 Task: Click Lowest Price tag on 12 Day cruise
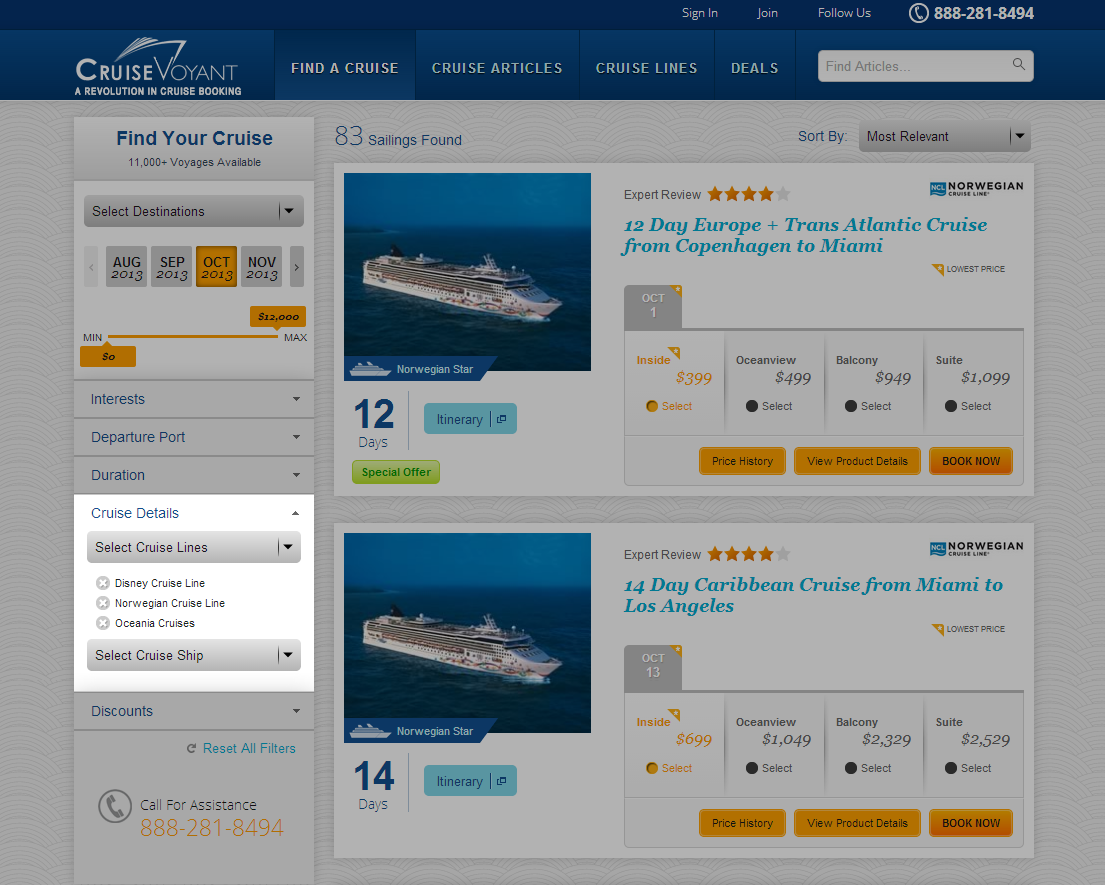click(x=968, y=269)
